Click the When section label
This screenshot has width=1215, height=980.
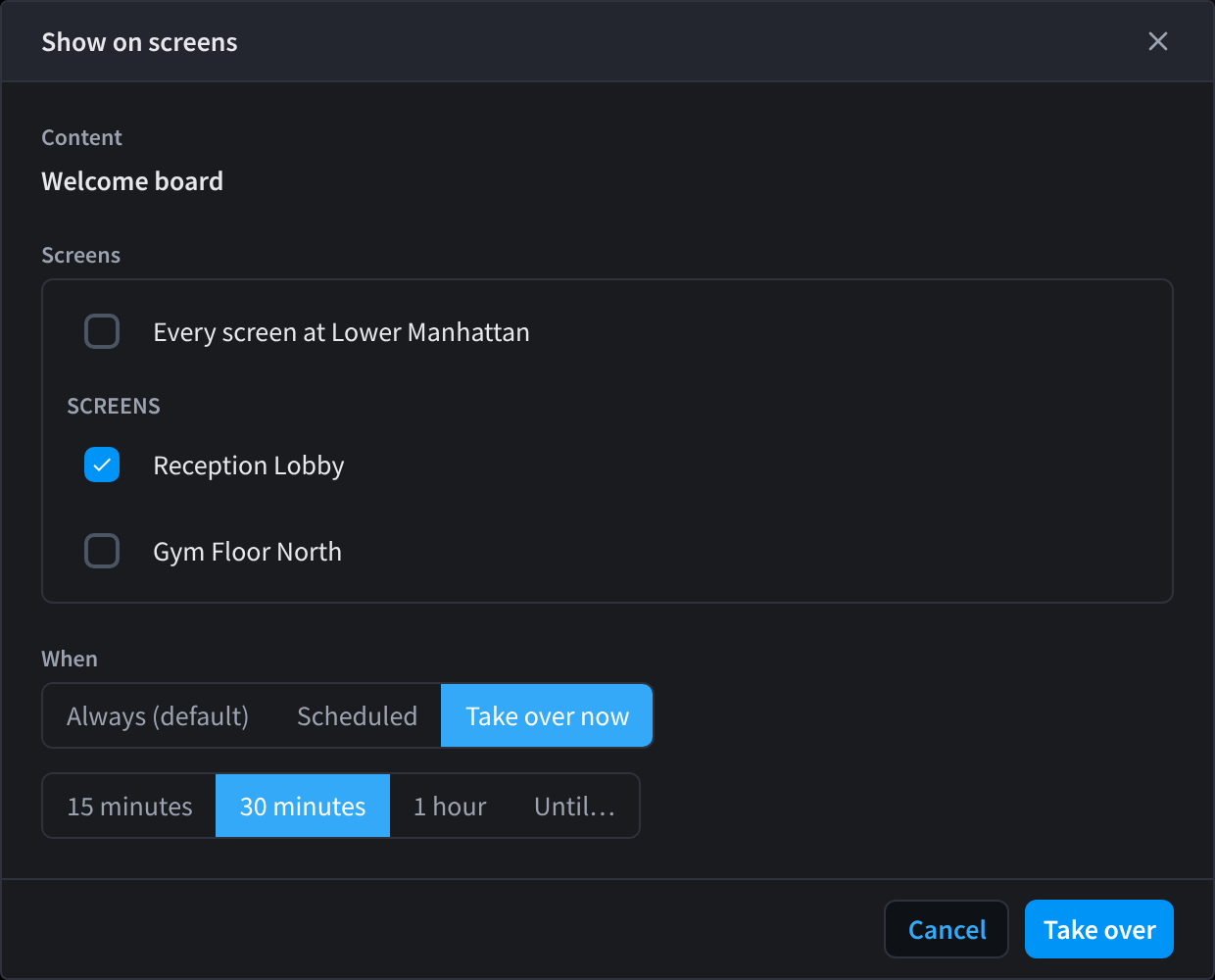pyautogui.click(x=70, y=659)
